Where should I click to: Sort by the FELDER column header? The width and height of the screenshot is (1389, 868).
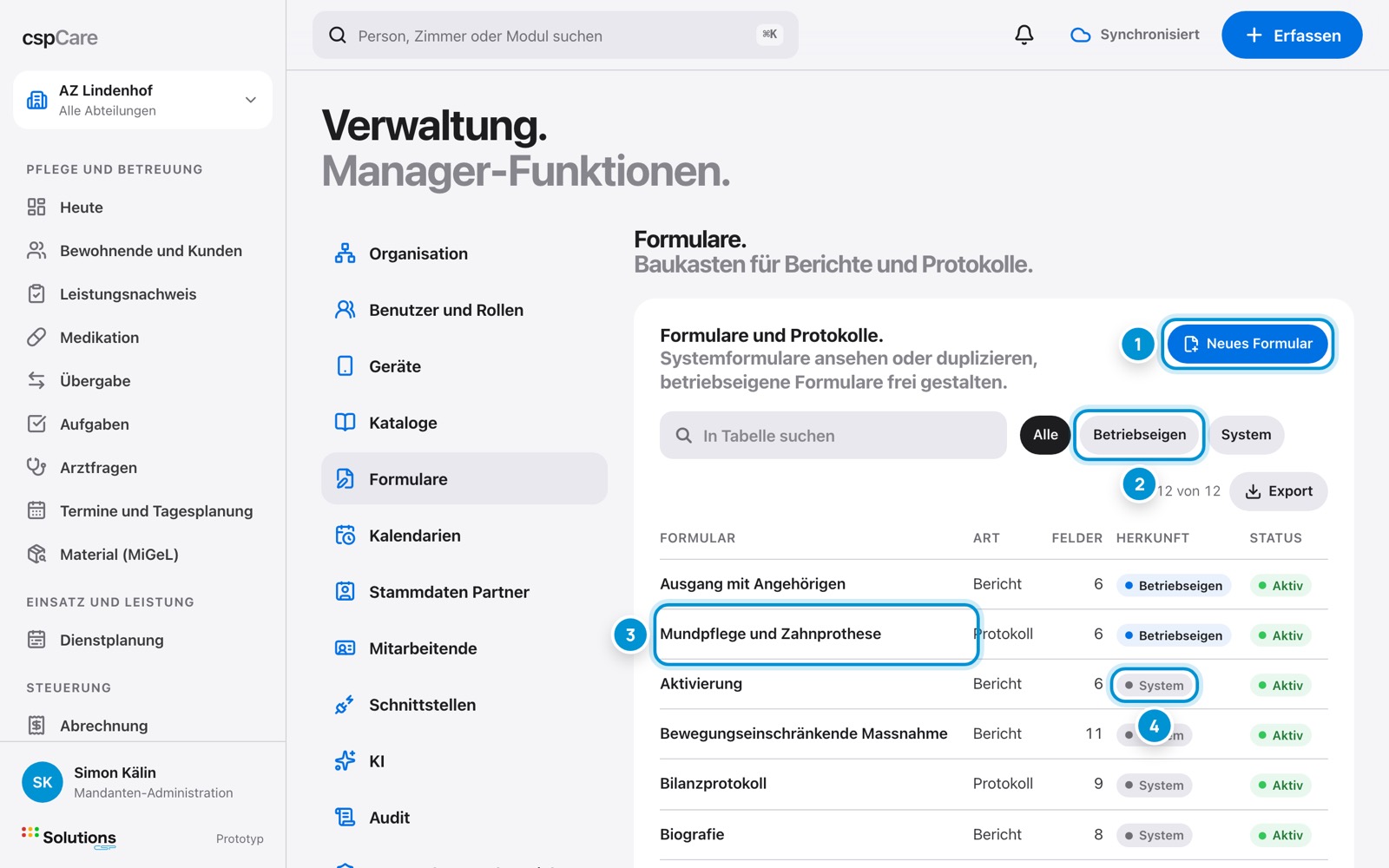(x=1076, y=538)
